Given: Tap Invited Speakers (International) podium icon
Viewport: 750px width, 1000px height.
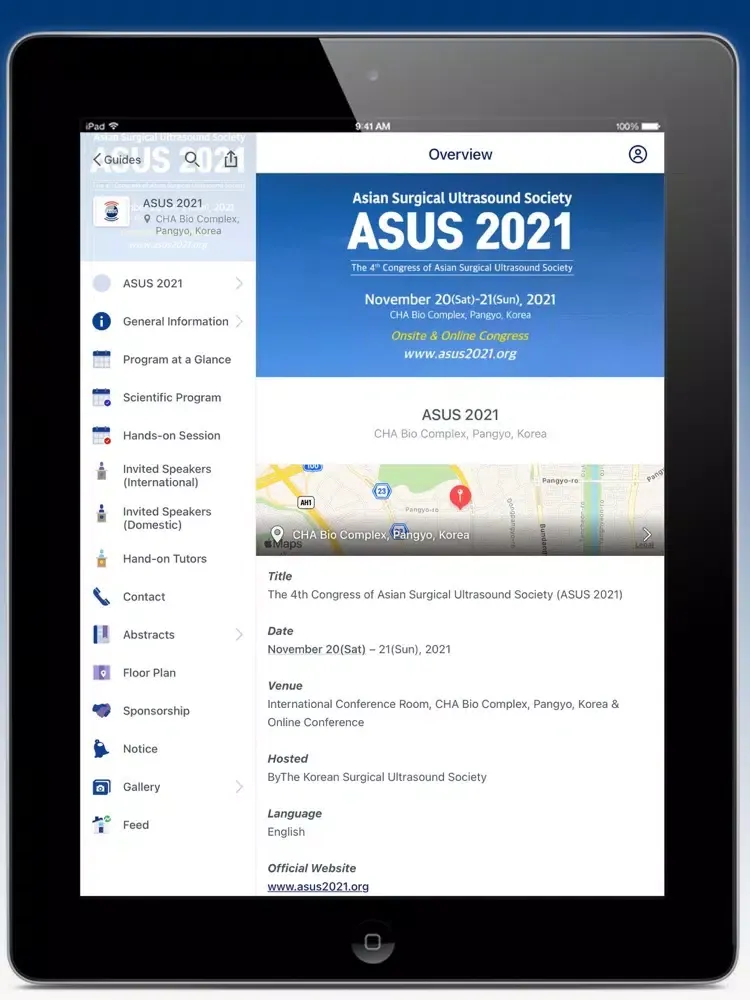Looking at the screenshot, I should [102, 471].
